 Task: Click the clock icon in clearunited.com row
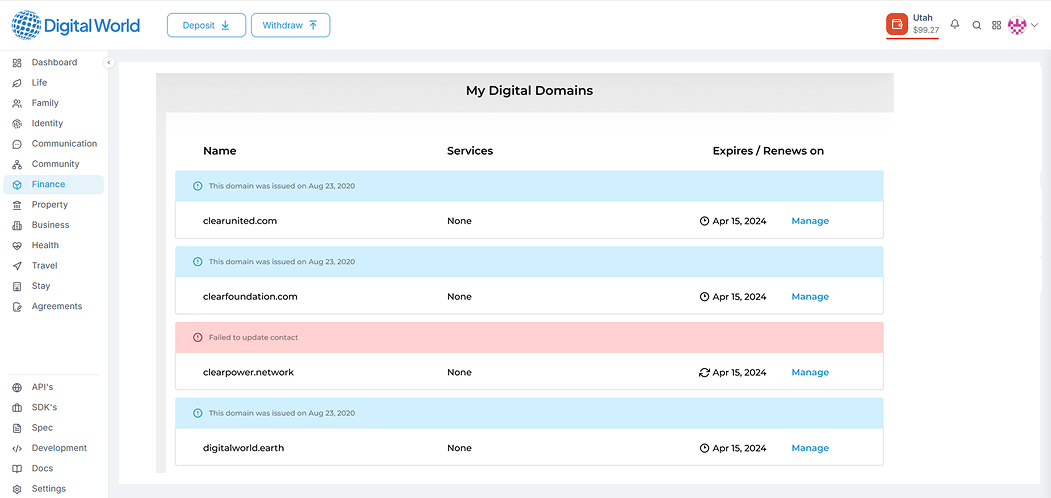pyautogui.click(x=704, y=221)
